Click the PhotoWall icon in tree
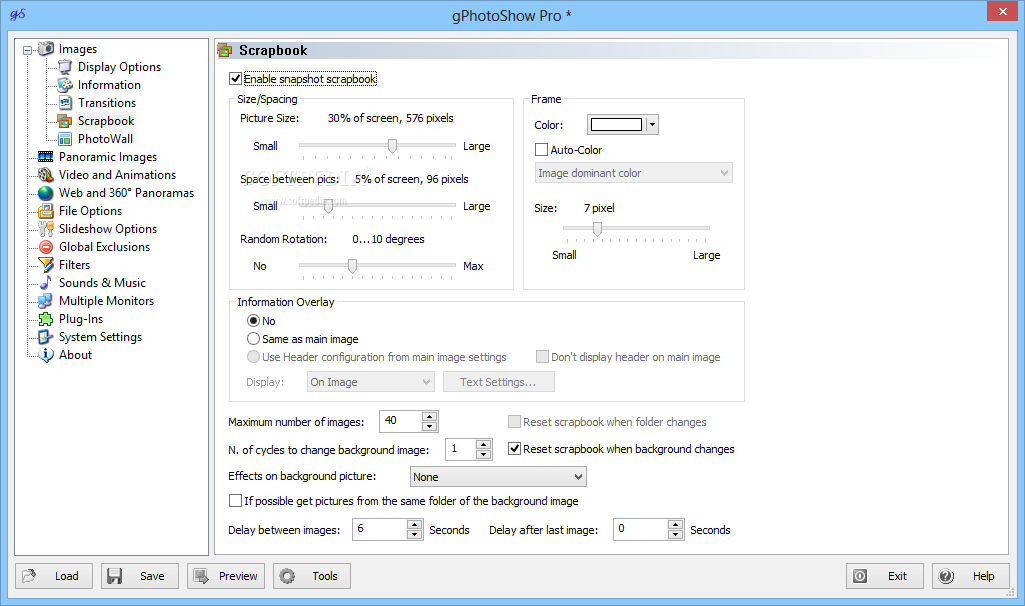 pyautogui.click(x=65, y=139)
